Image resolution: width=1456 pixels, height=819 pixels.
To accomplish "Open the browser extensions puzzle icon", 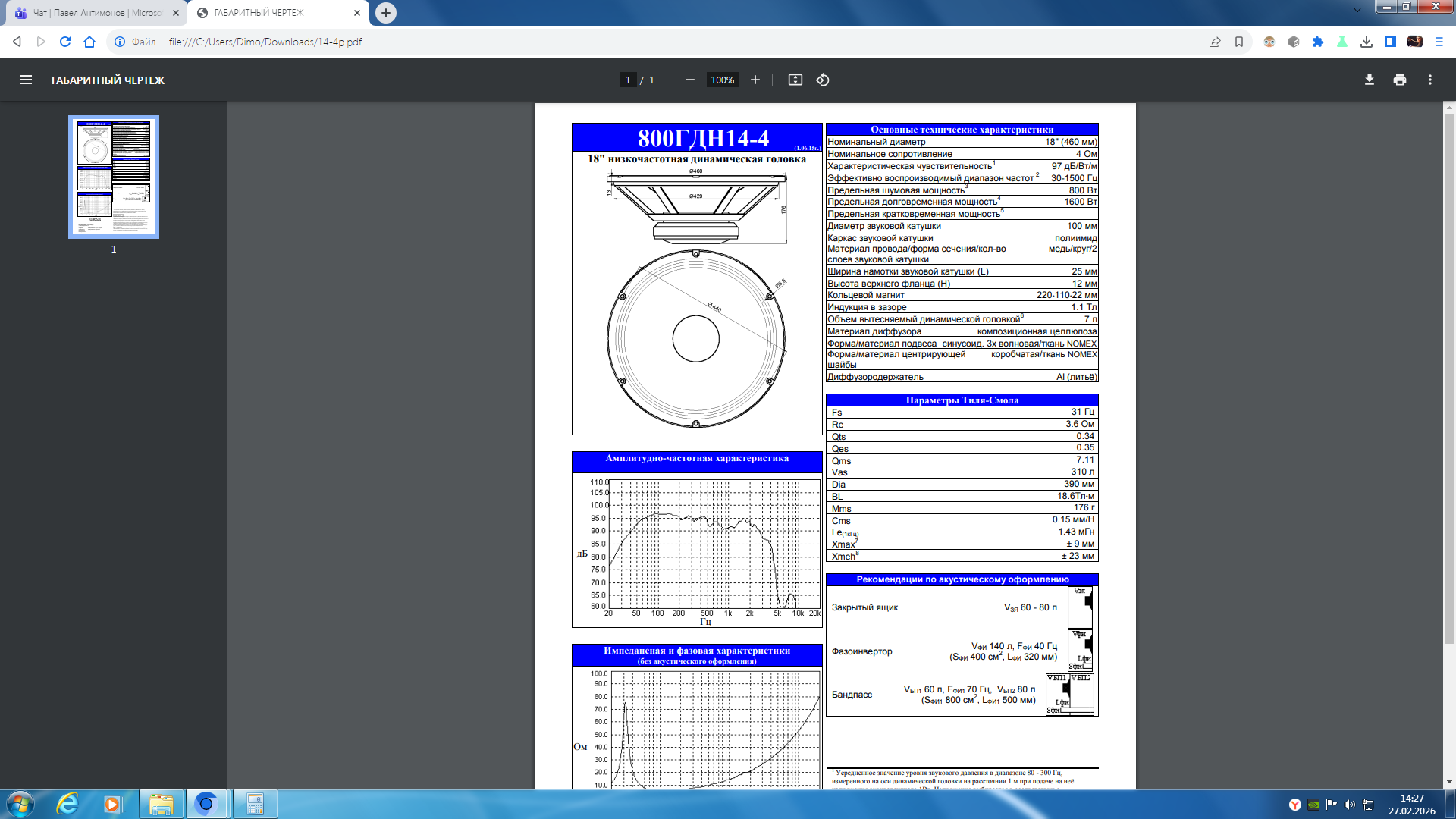I will 1317,42.
